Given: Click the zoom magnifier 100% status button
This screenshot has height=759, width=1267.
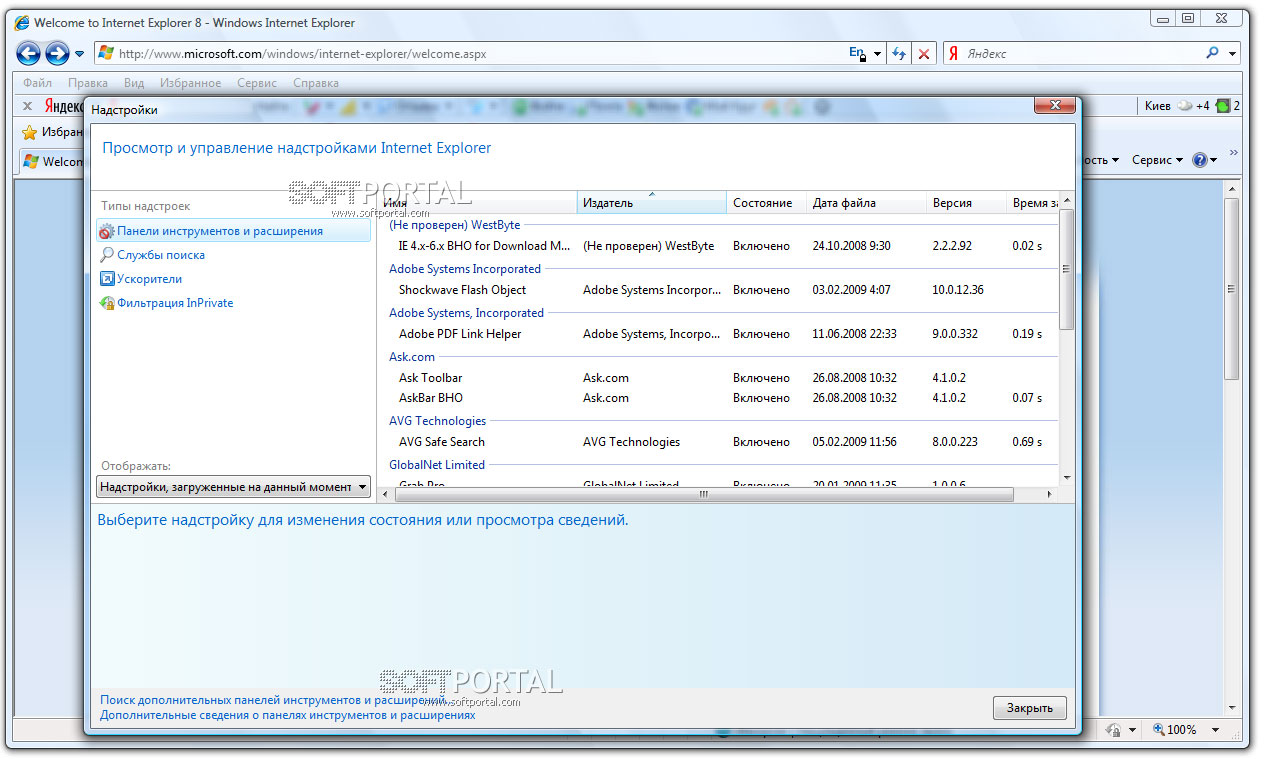Looking at the screenshot, I should [1174, 730].
